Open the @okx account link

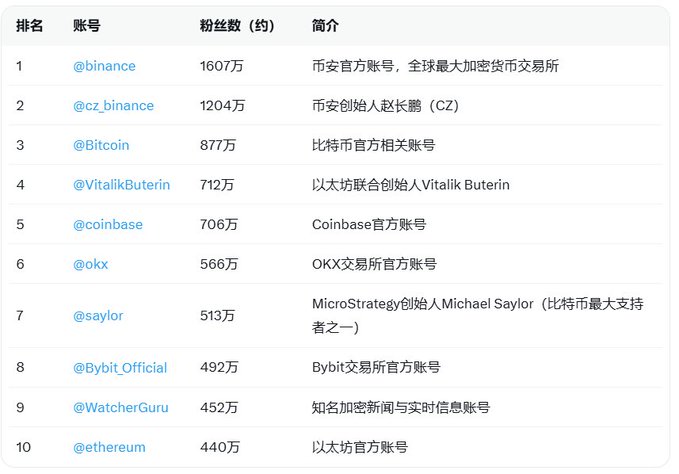(90, 264)
